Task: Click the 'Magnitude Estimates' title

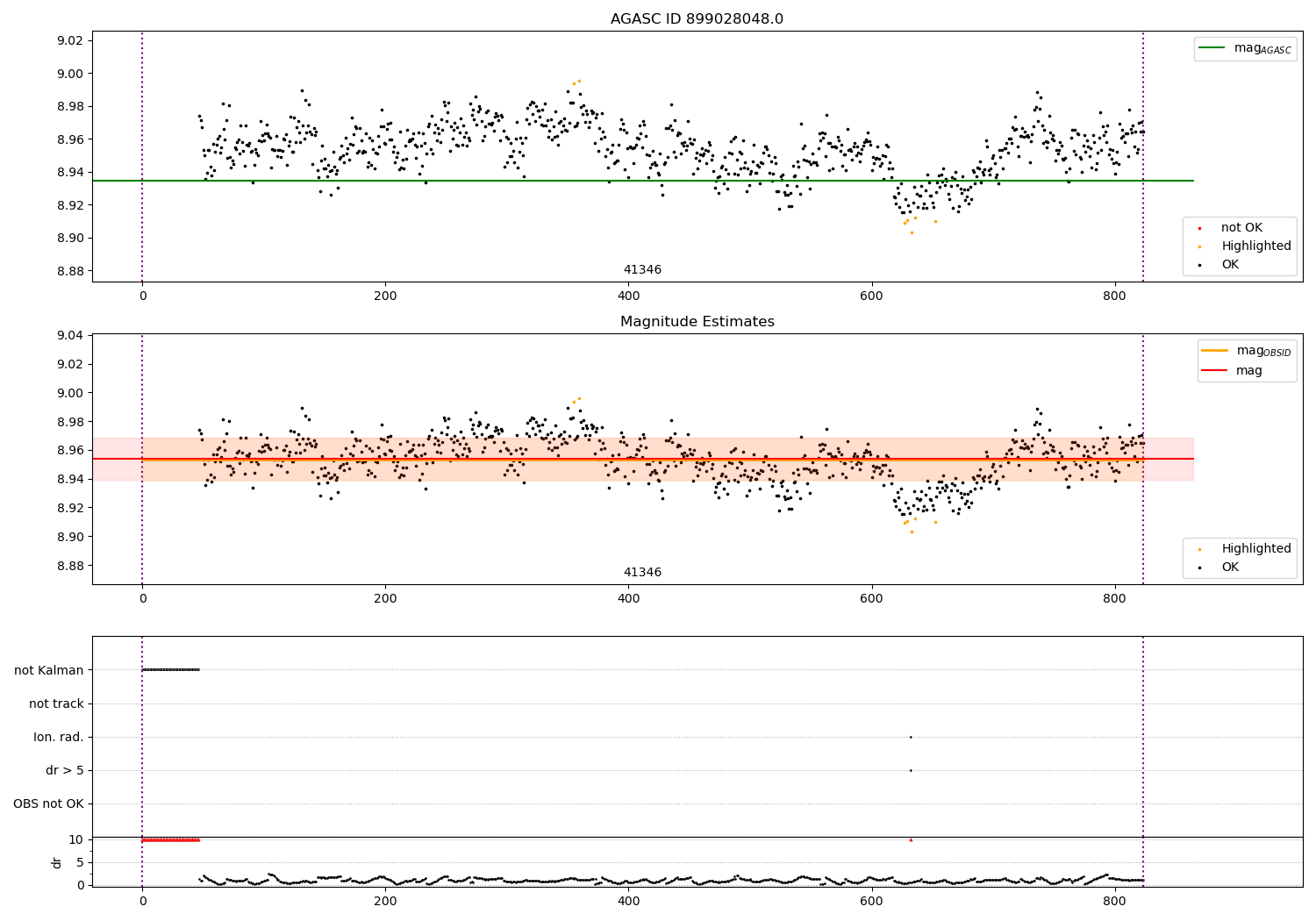Action: point(697,322)
